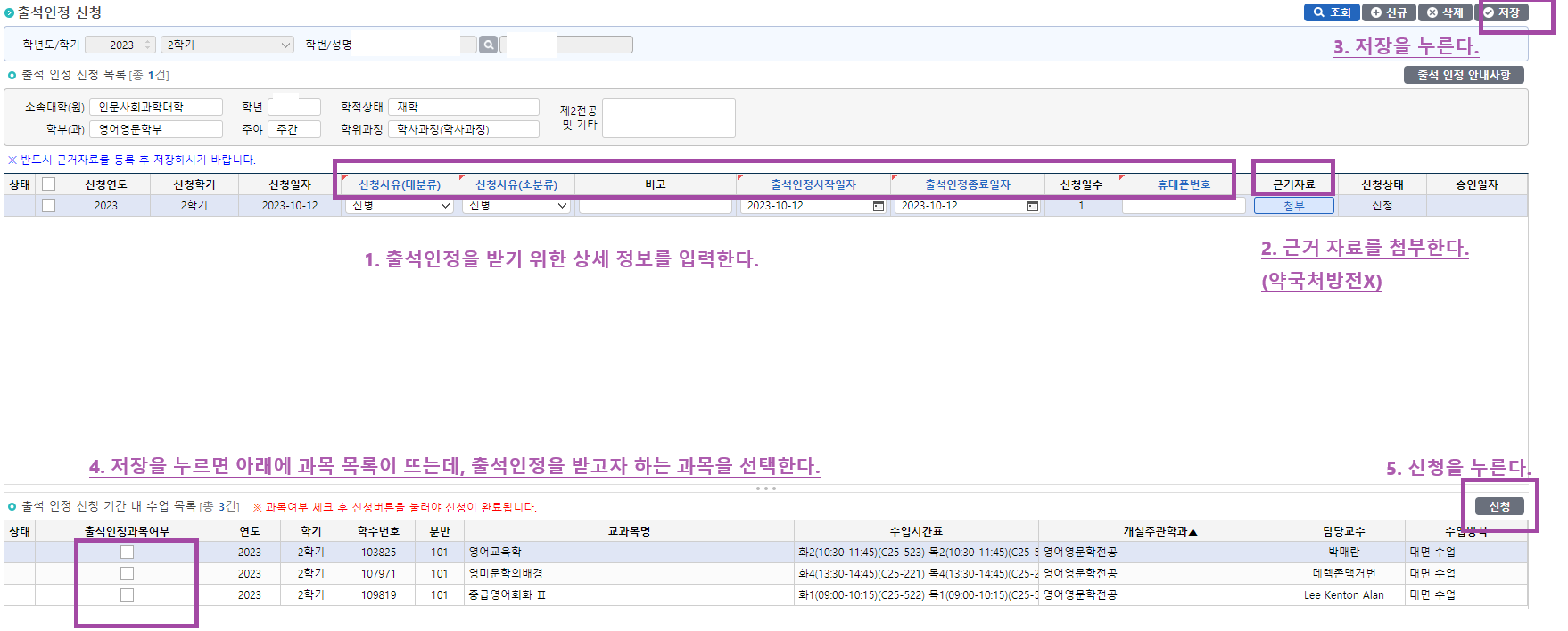Click the 교과목명 column header
Image resolution: width=1568 pixels, height=631 pixels.
pos(629,531)
